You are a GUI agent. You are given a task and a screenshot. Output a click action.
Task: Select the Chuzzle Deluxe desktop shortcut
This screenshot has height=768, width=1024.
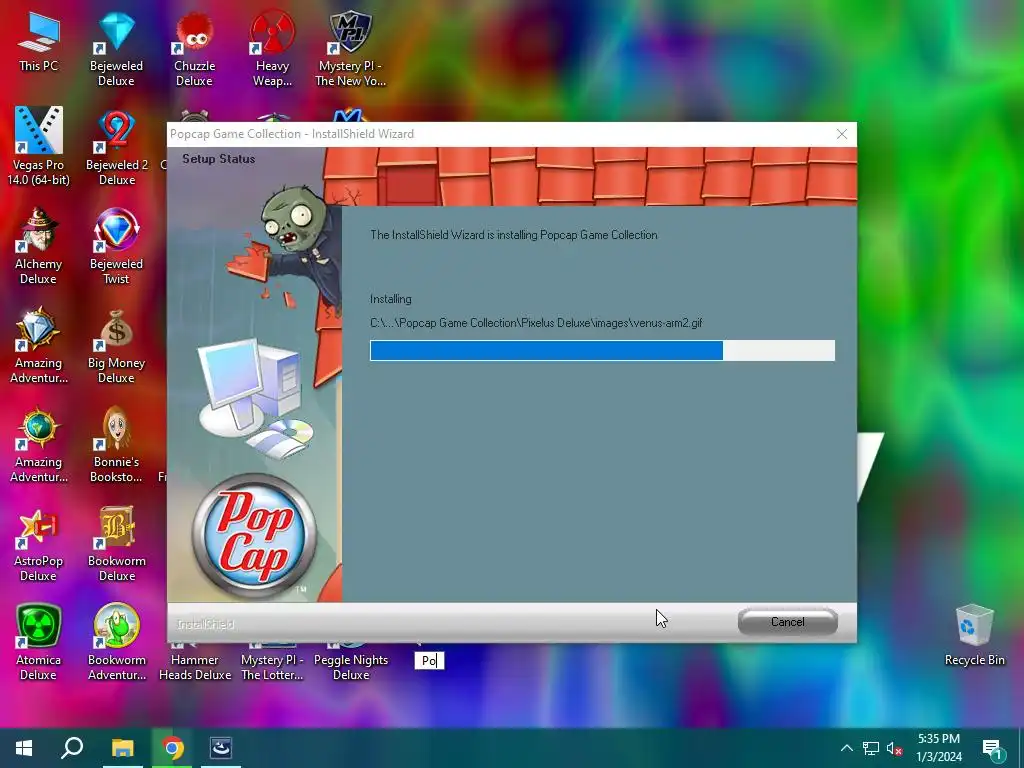194,49
